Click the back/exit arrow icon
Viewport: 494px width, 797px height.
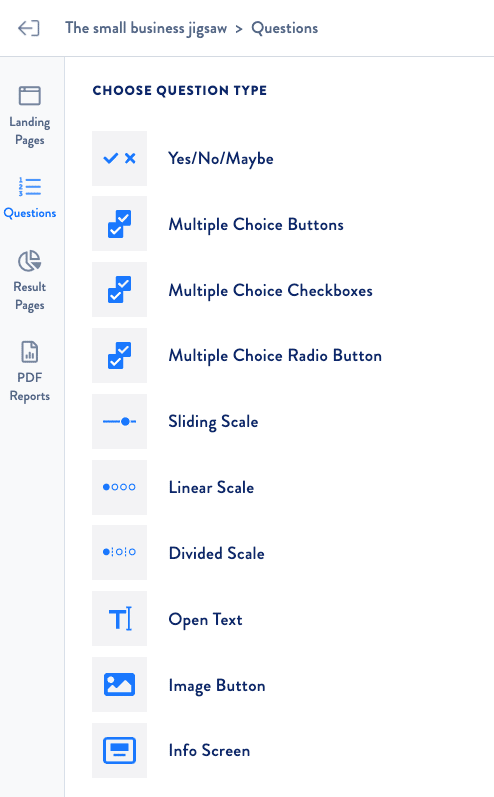point(28,28)
